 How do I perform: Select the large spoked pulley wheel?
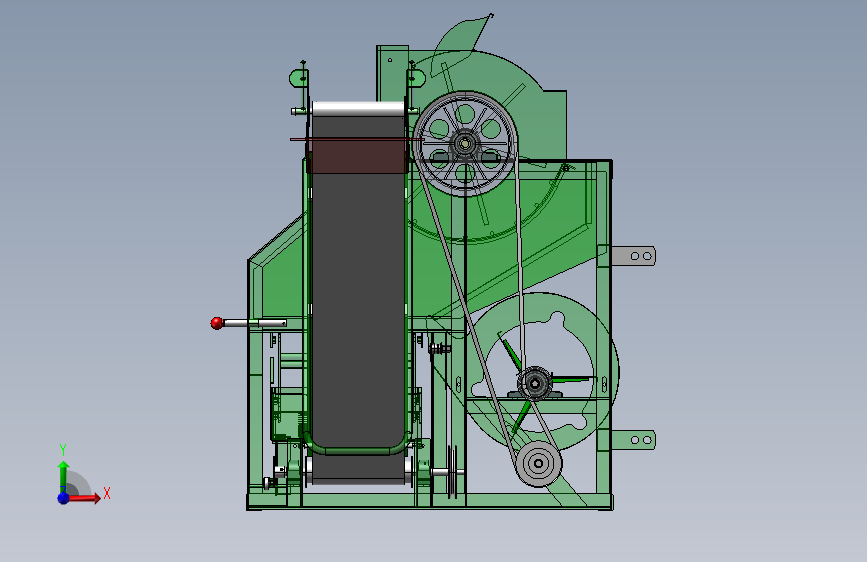coord(465,144)
